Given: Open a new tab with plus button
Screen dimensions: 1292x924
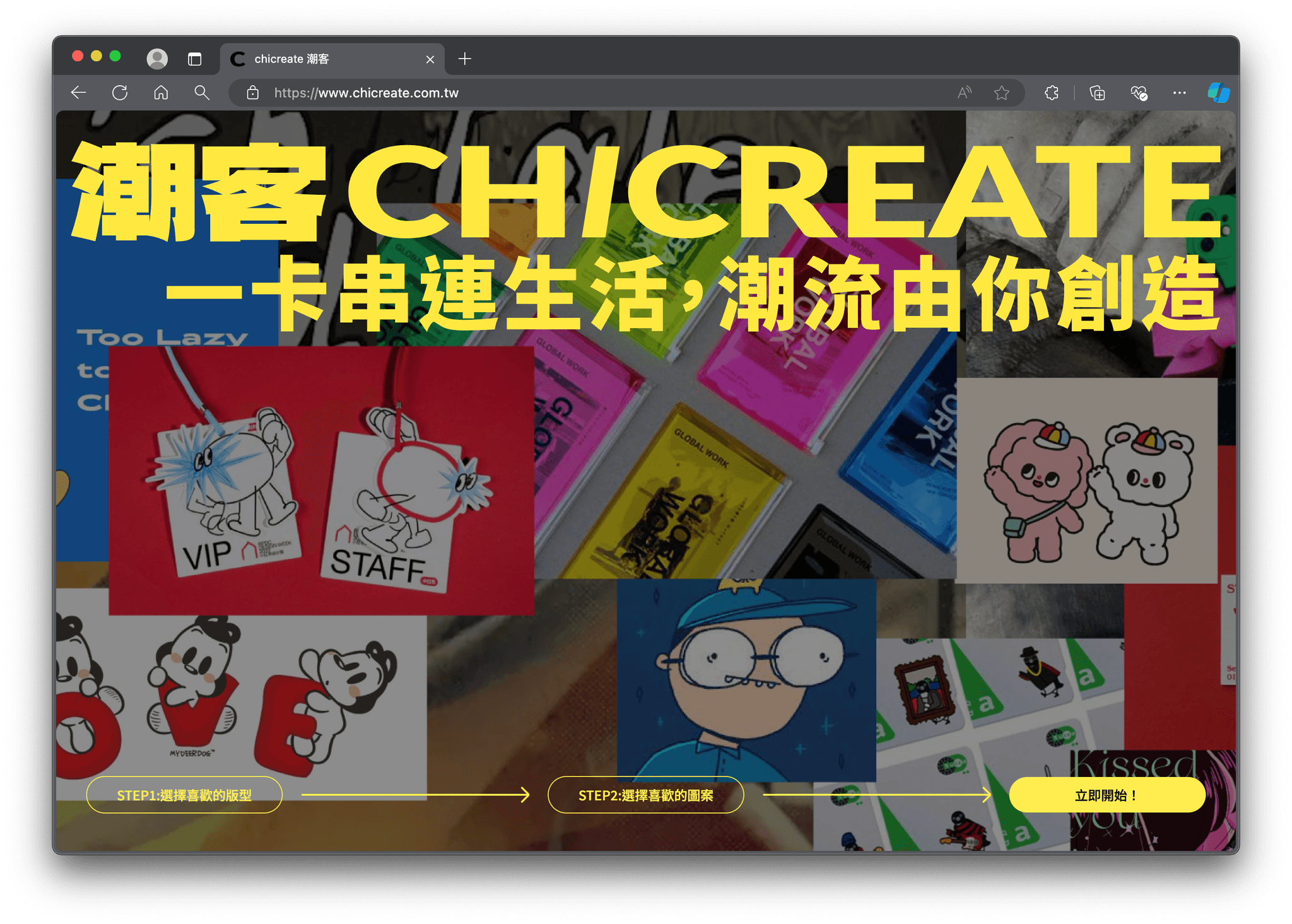Looking at the screenshot, I should pos(465,59).
